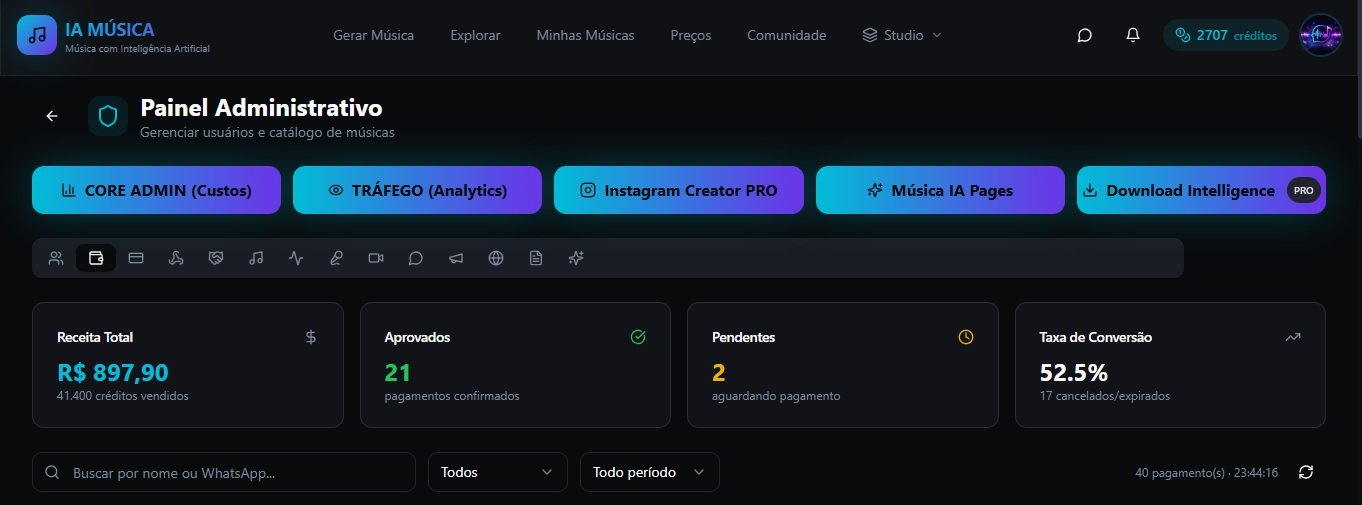The width and height of the screenshot is (1362, 505).
Task: Open the video camera tab icon
Action: point(376,258)
